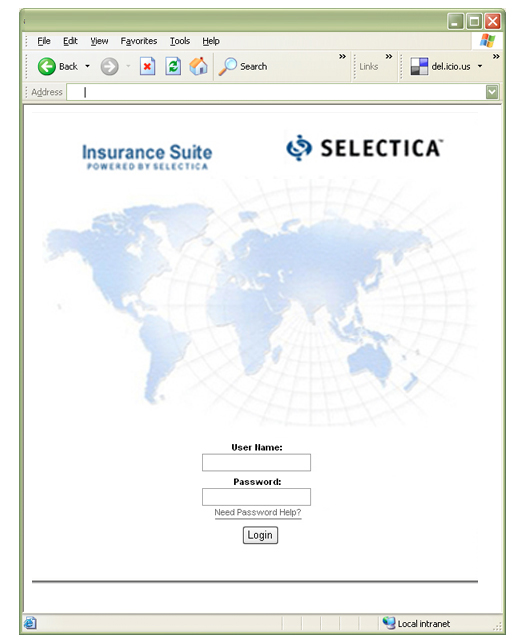Click the Refresh page icon
Screen dimensions: 525x642
coord(173,66)
